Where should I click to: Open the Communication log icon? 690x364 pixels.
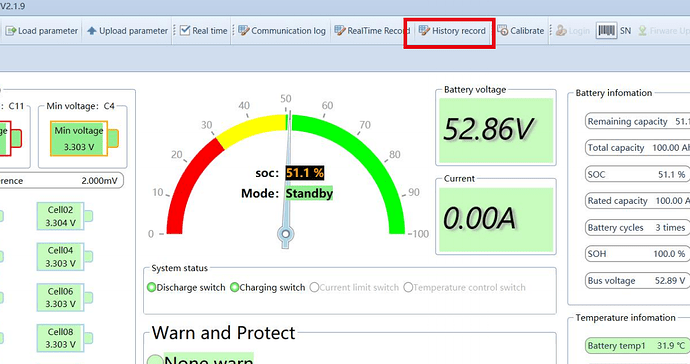[x=243, y=30]
